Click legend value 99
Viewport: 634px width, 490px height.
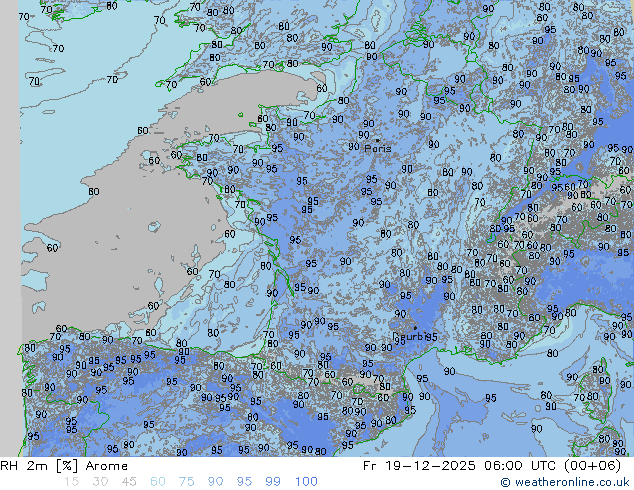pyautogui.click(x=273, y=482)
